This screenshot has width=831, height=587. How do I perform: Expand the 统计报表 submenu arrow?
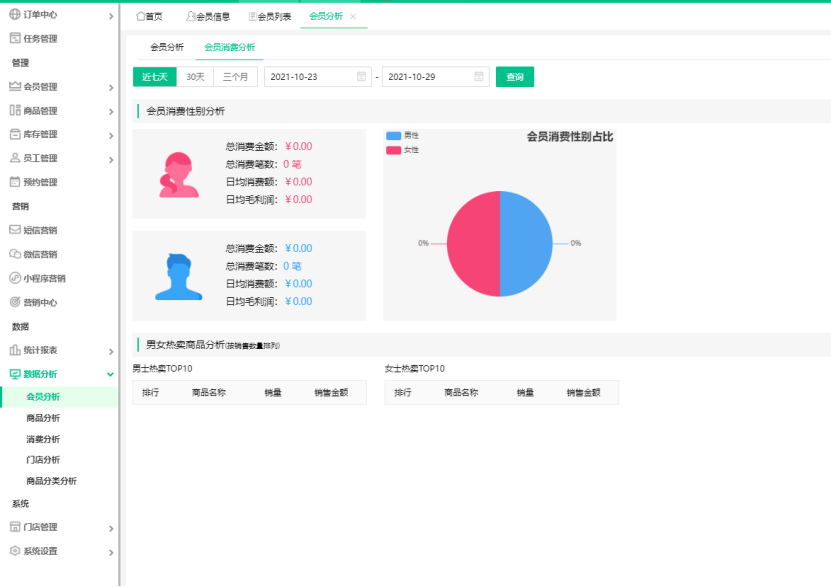pos(111,351)
